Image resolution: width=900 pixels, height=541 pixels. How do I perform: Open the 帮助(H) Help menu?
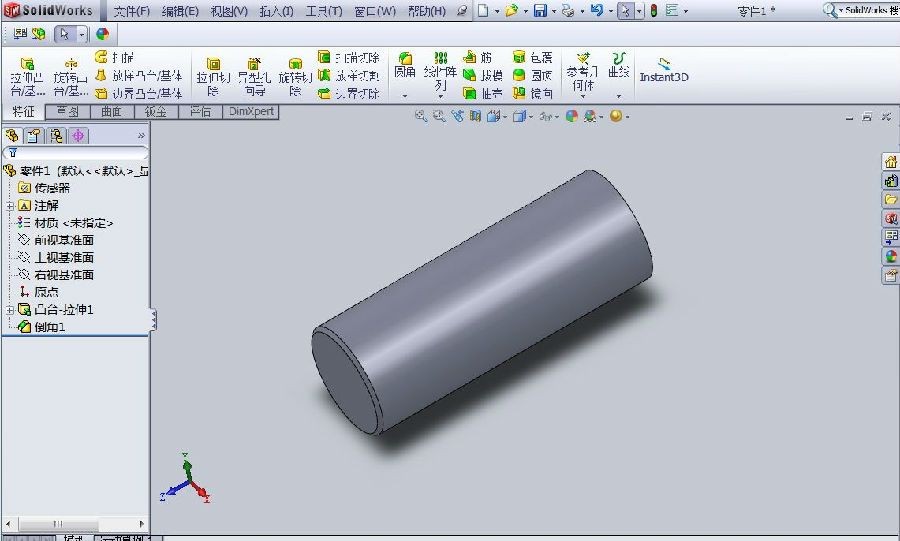[x=427, y=11]
